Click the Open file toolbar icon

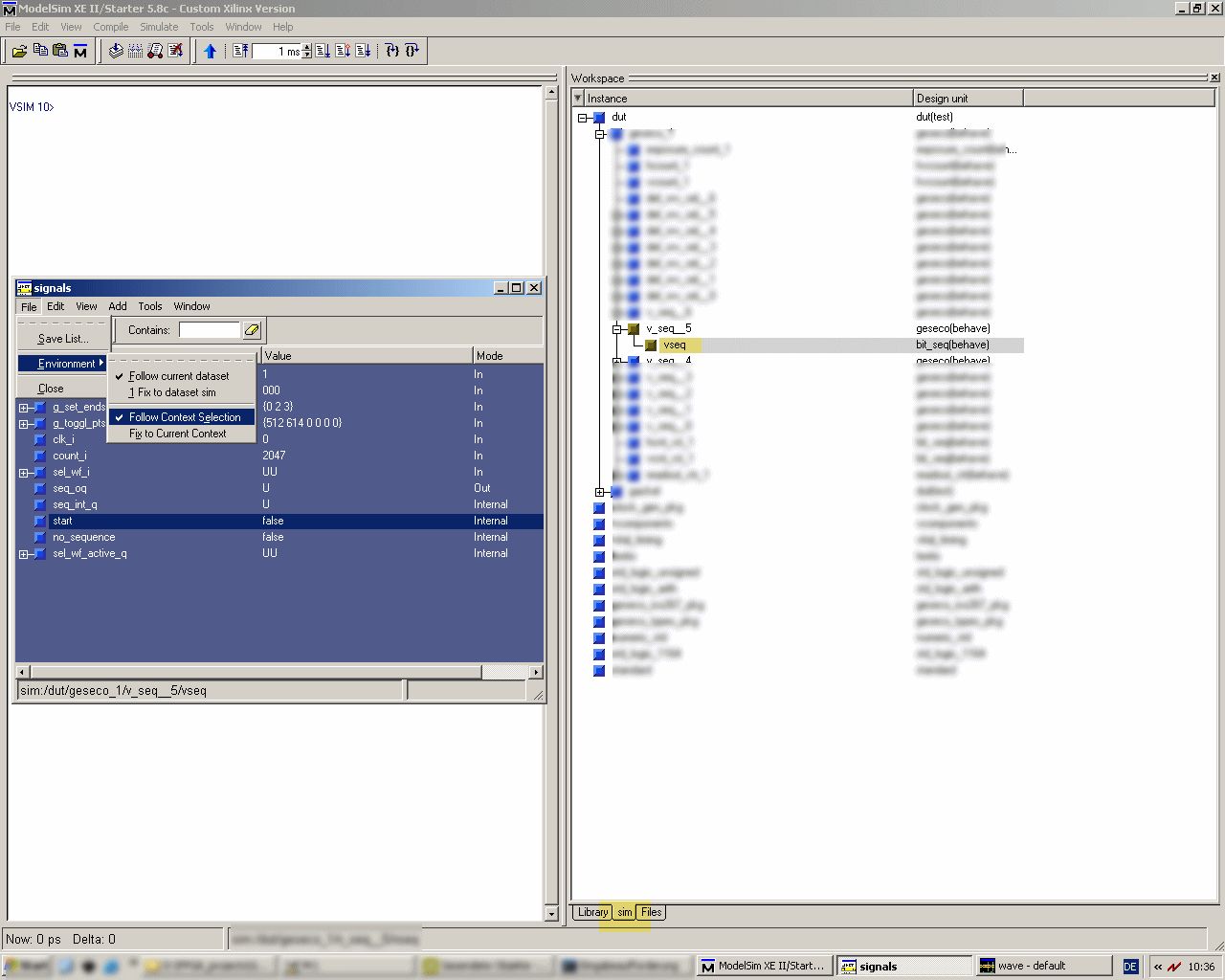pos(19,51)
